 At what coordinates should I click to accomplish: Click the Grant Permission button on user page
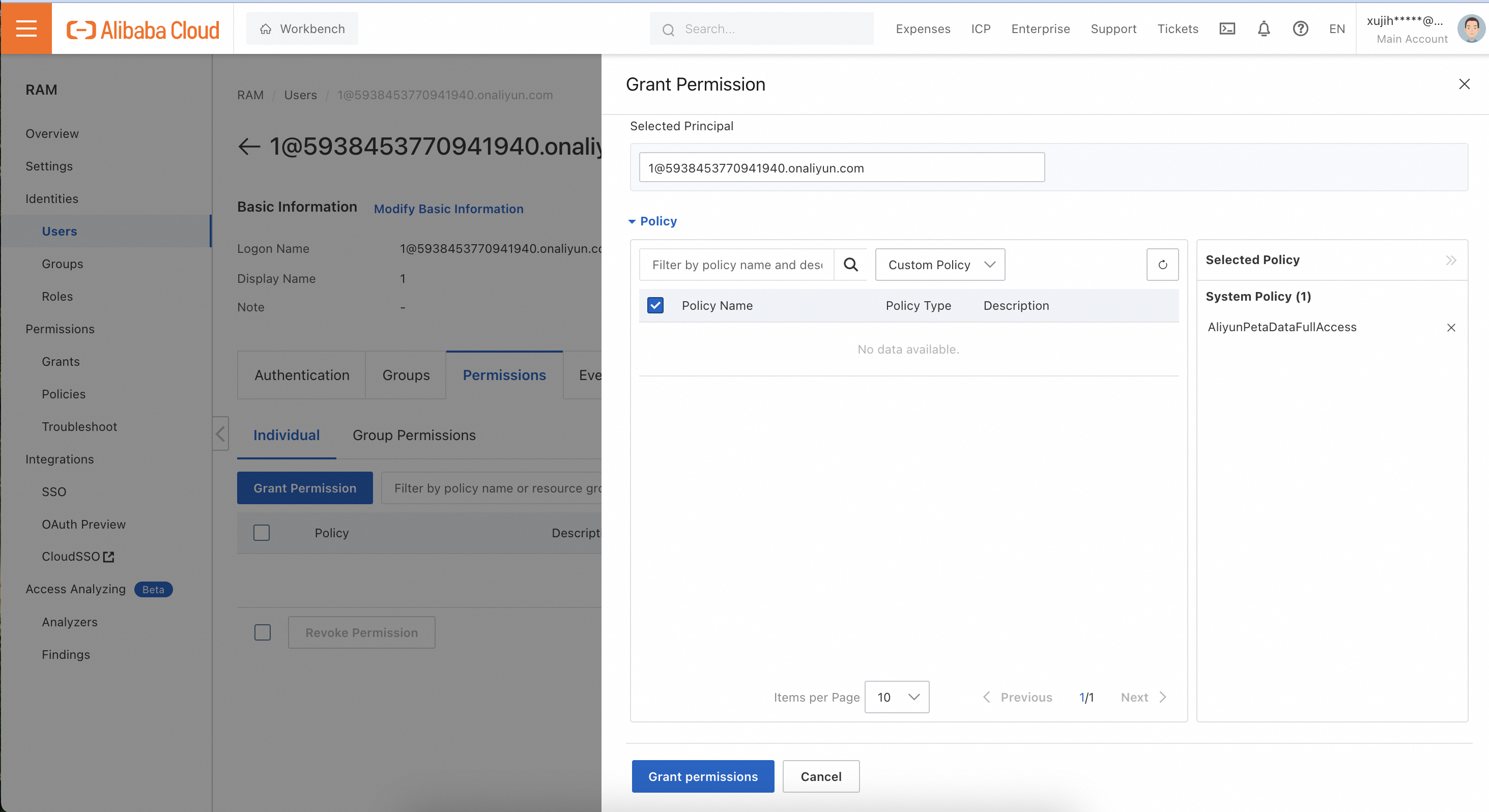(305, 488)
